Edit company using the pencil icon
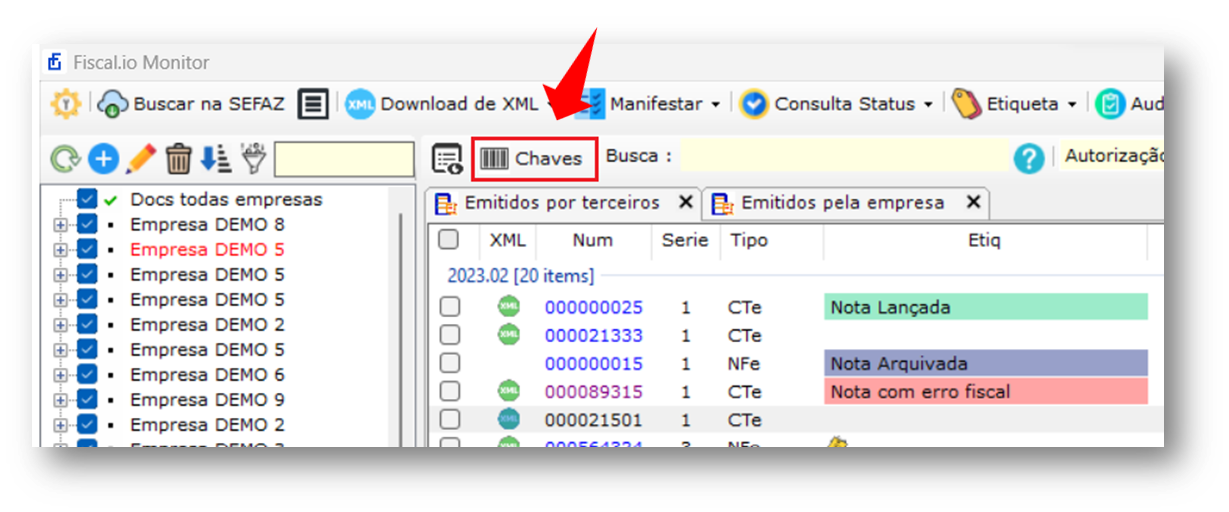Screen dimensions: 1229x512 (x=141, y=158)
